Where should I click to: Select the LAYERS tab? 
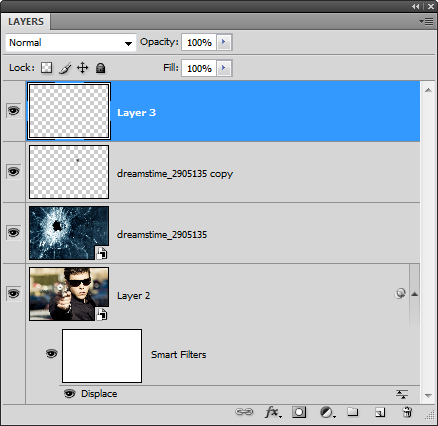pyautogui.click(x=26, y=22)
